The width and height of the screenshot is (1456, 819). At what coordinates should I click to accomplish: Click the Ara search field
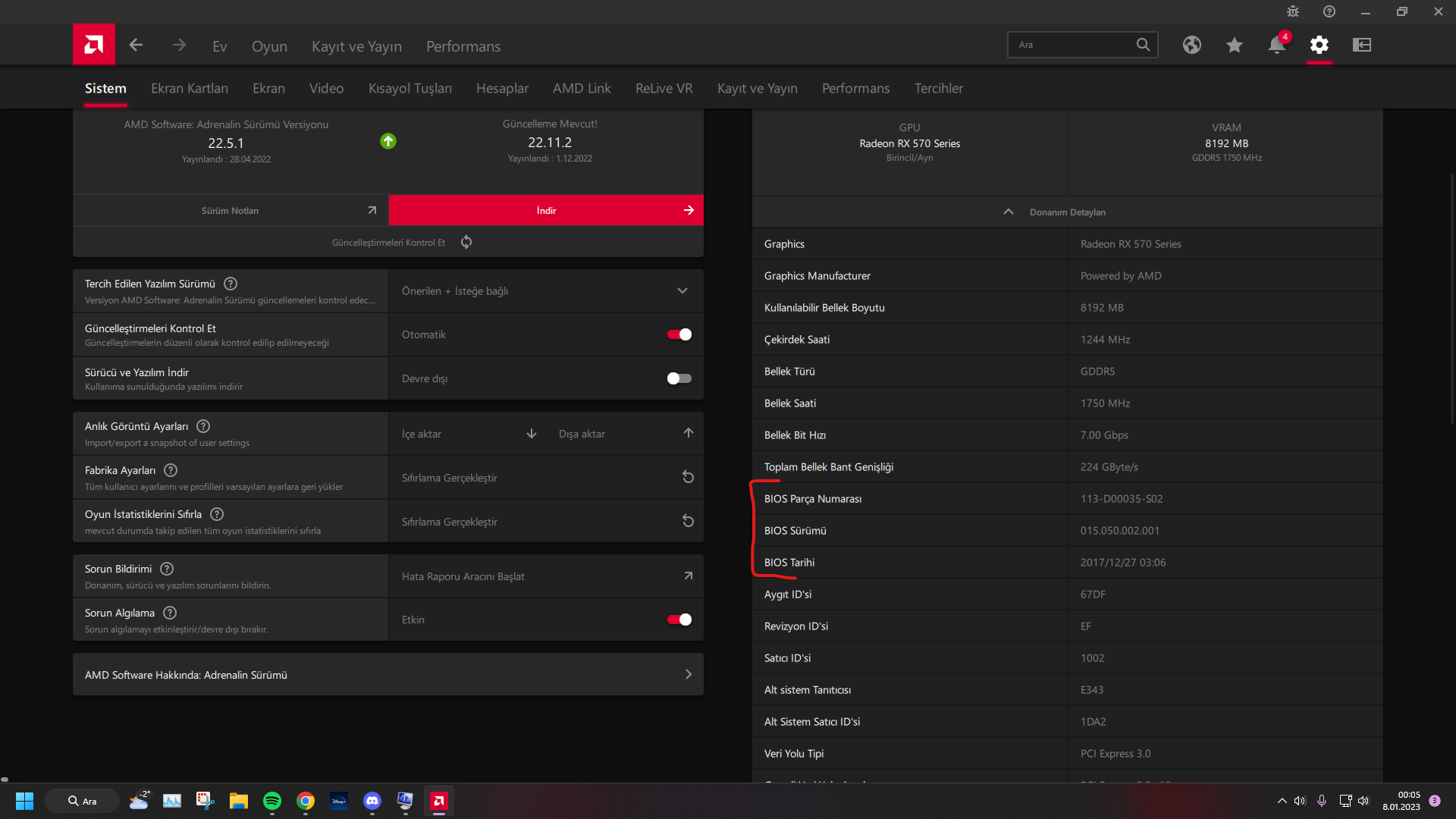[1071, 45]
